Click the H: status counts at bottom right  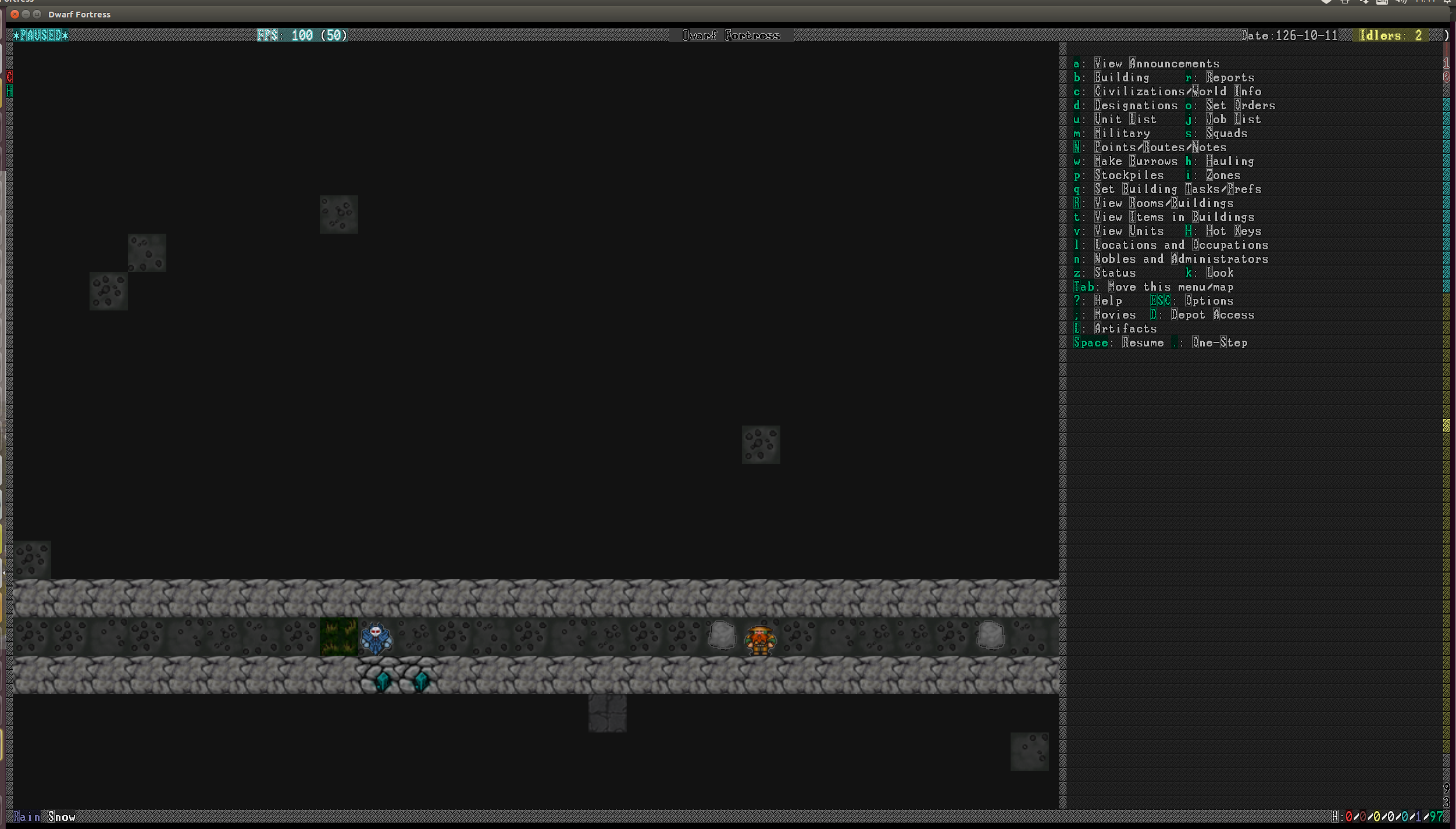(x=1387, y=817)
